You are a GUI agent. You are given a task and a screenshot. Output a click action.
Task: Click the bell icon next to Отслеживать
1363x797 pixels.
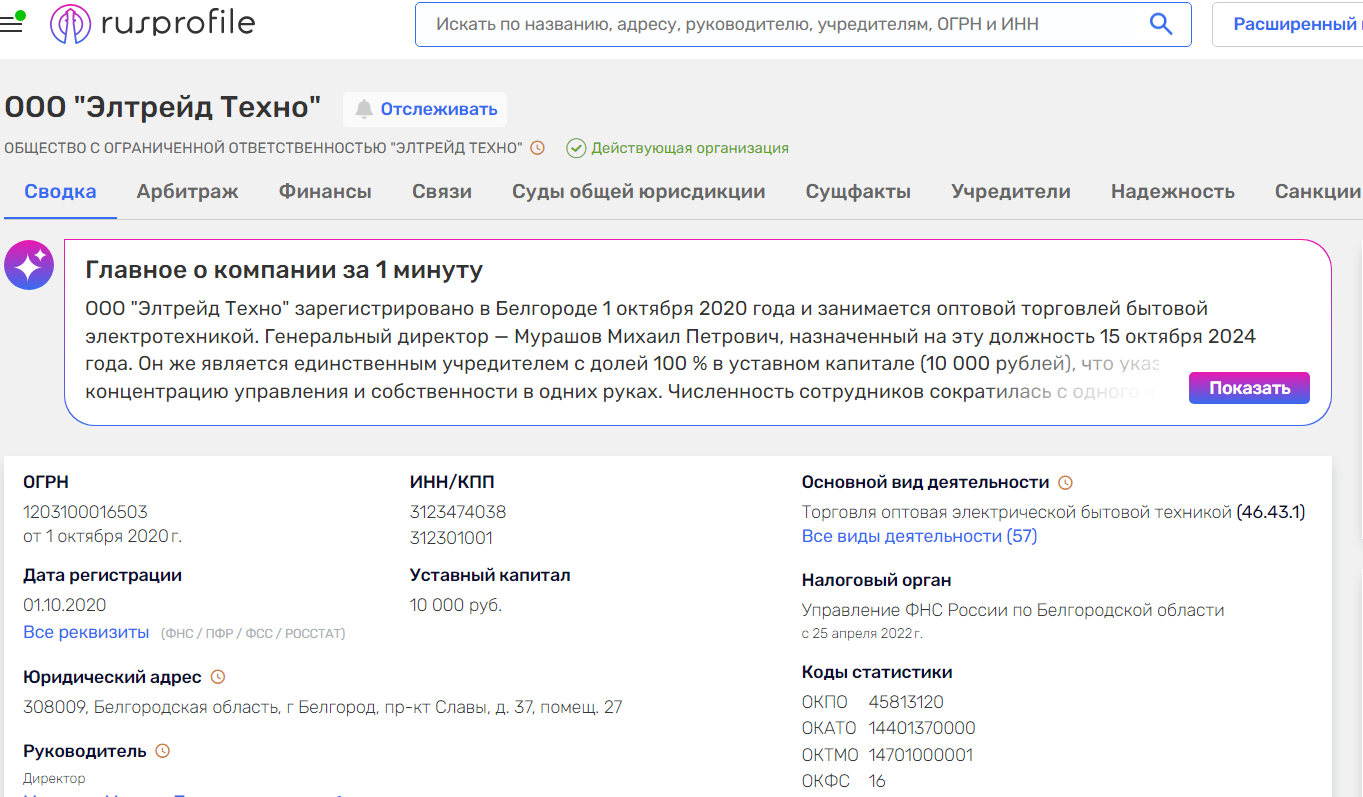(364, 108)
